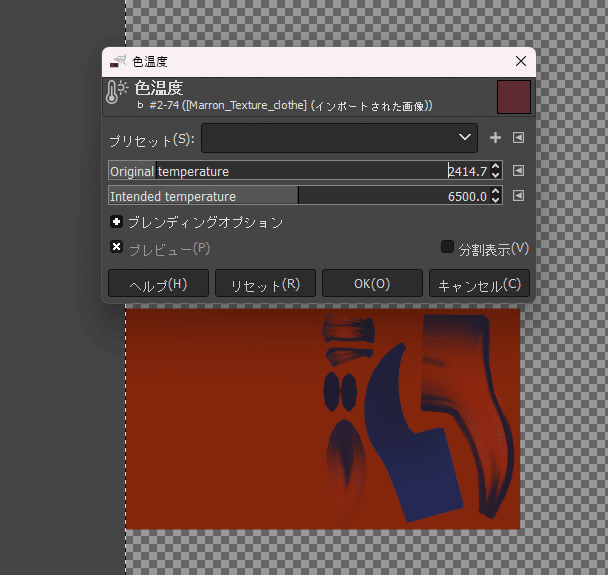608x575 pixels.
Task: Click the キャンセル(C) button
Action: point(479,283)
